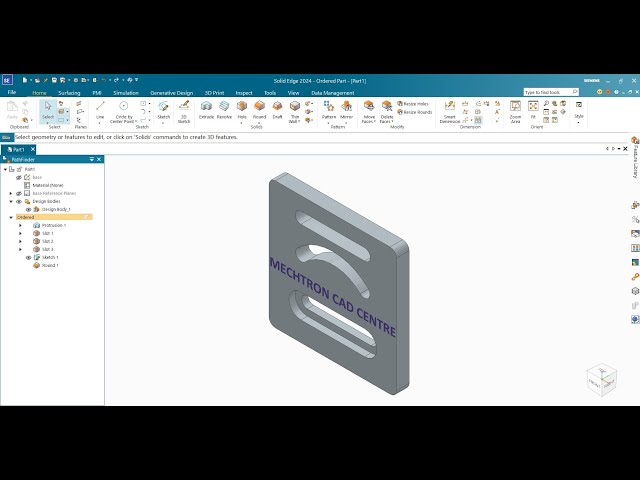Viewport: 640px width, 480px height.
Task: Select the Smart Dimension tool
Action: 449,112
